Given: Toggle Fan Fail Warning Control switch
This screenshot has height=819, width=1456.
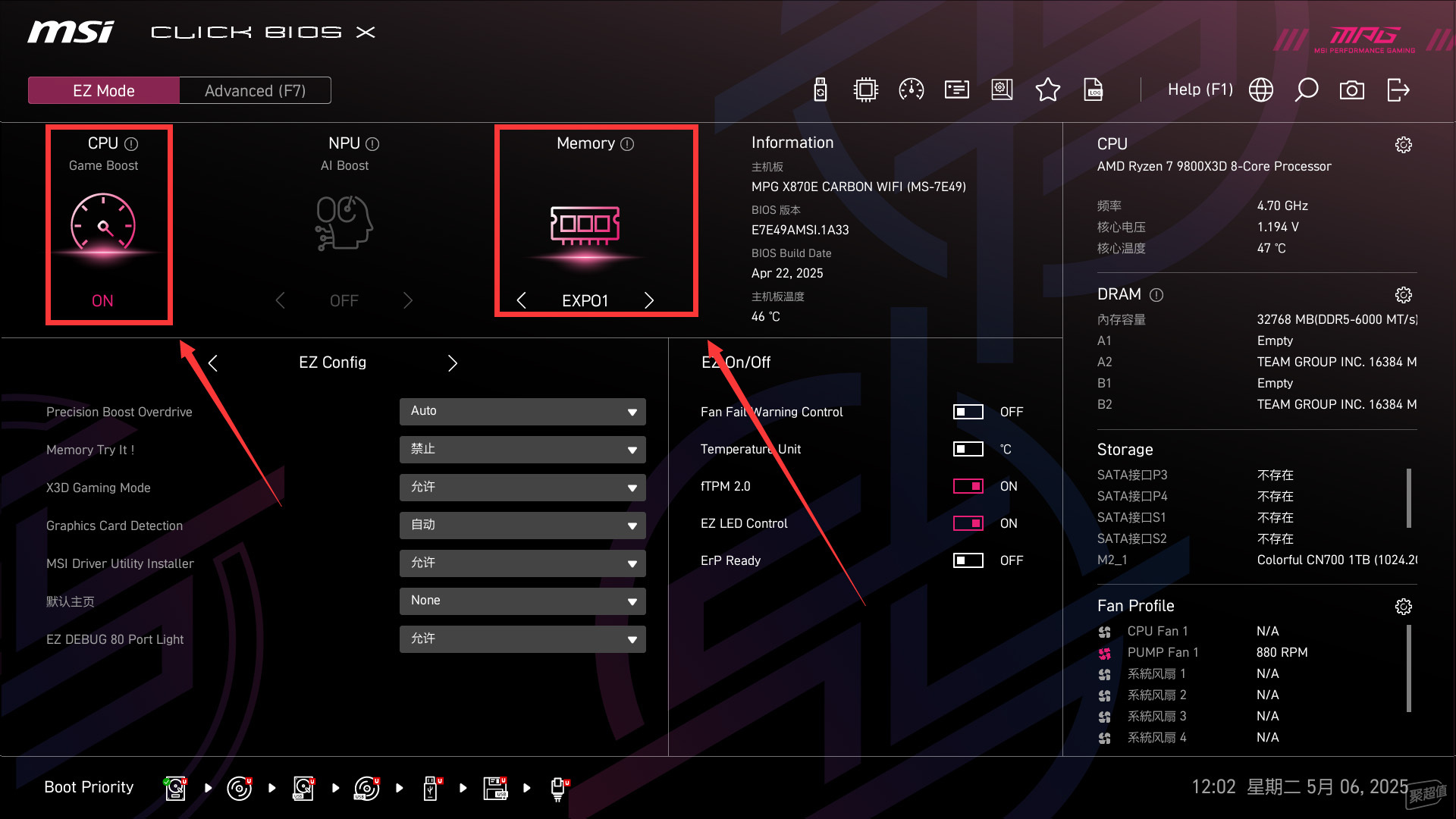Looking at the screenshot, I should pos(968,412).
